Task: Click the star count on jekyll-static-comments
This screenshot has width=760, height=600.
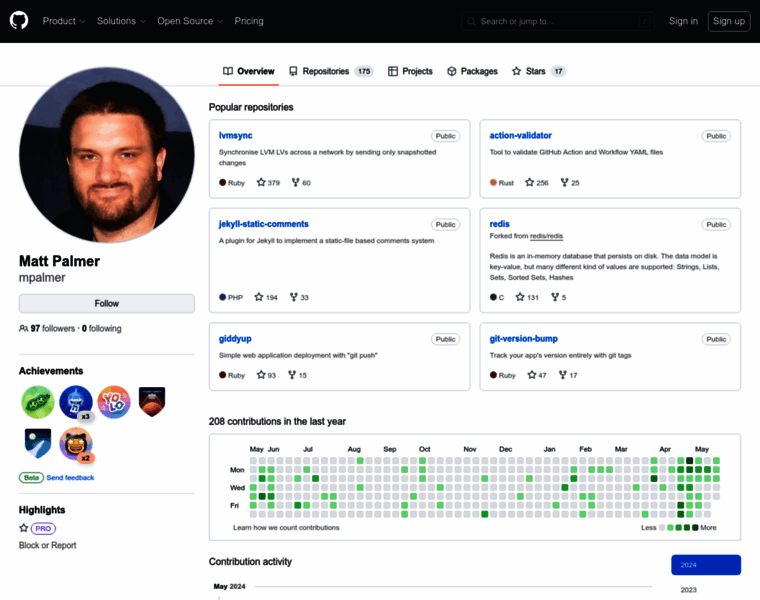Action: point(266,297)
